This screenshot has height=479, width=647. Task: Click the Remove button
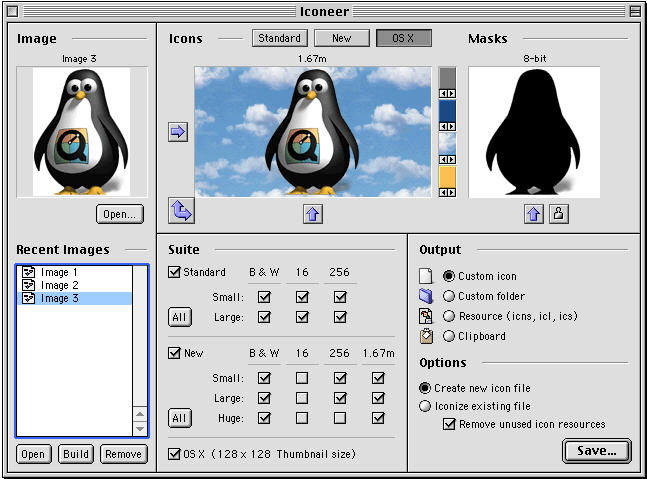[x=124, y=454]
